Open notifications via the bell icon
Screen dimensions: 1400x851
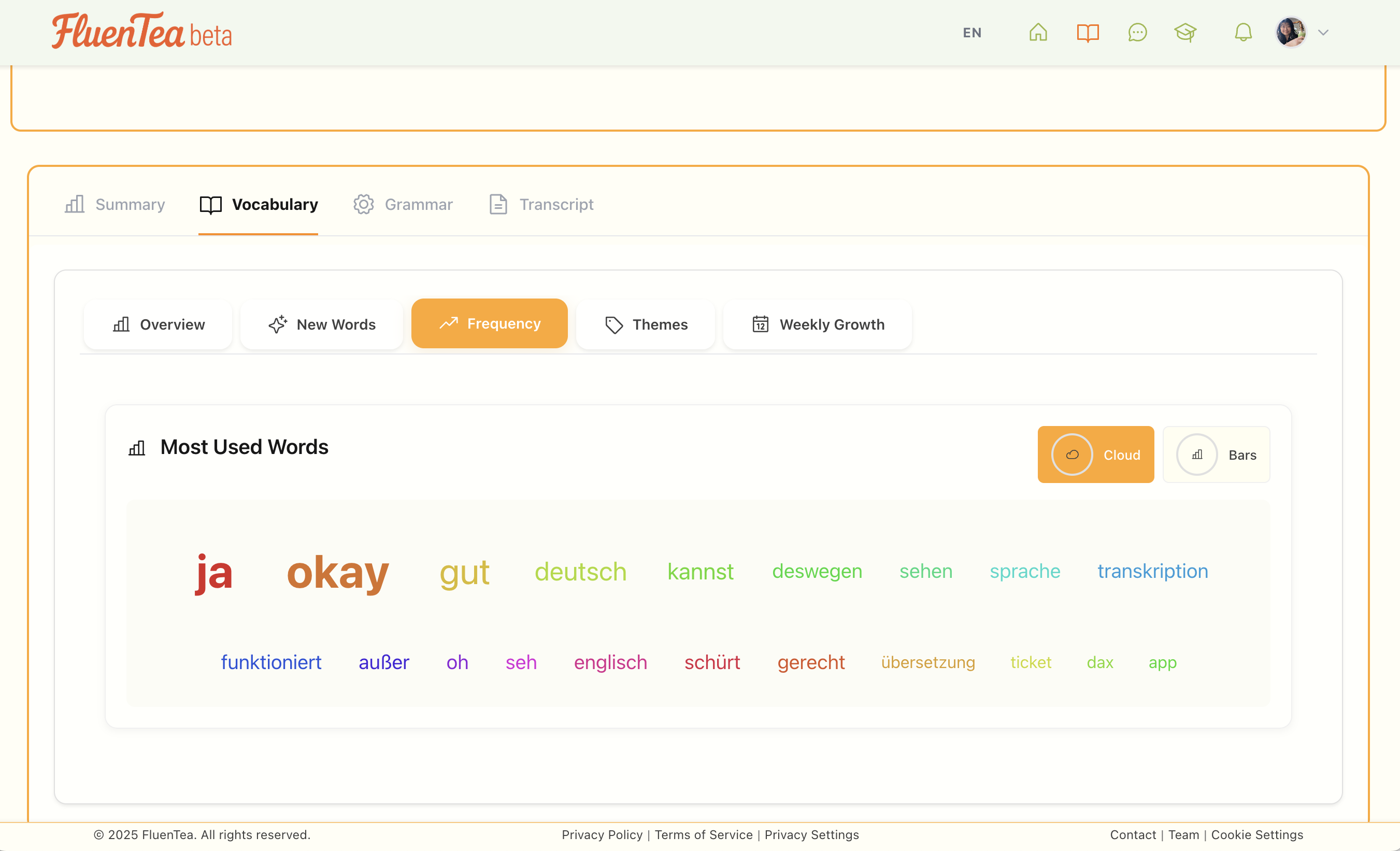pyautogui.click(x=1243, y=33)
